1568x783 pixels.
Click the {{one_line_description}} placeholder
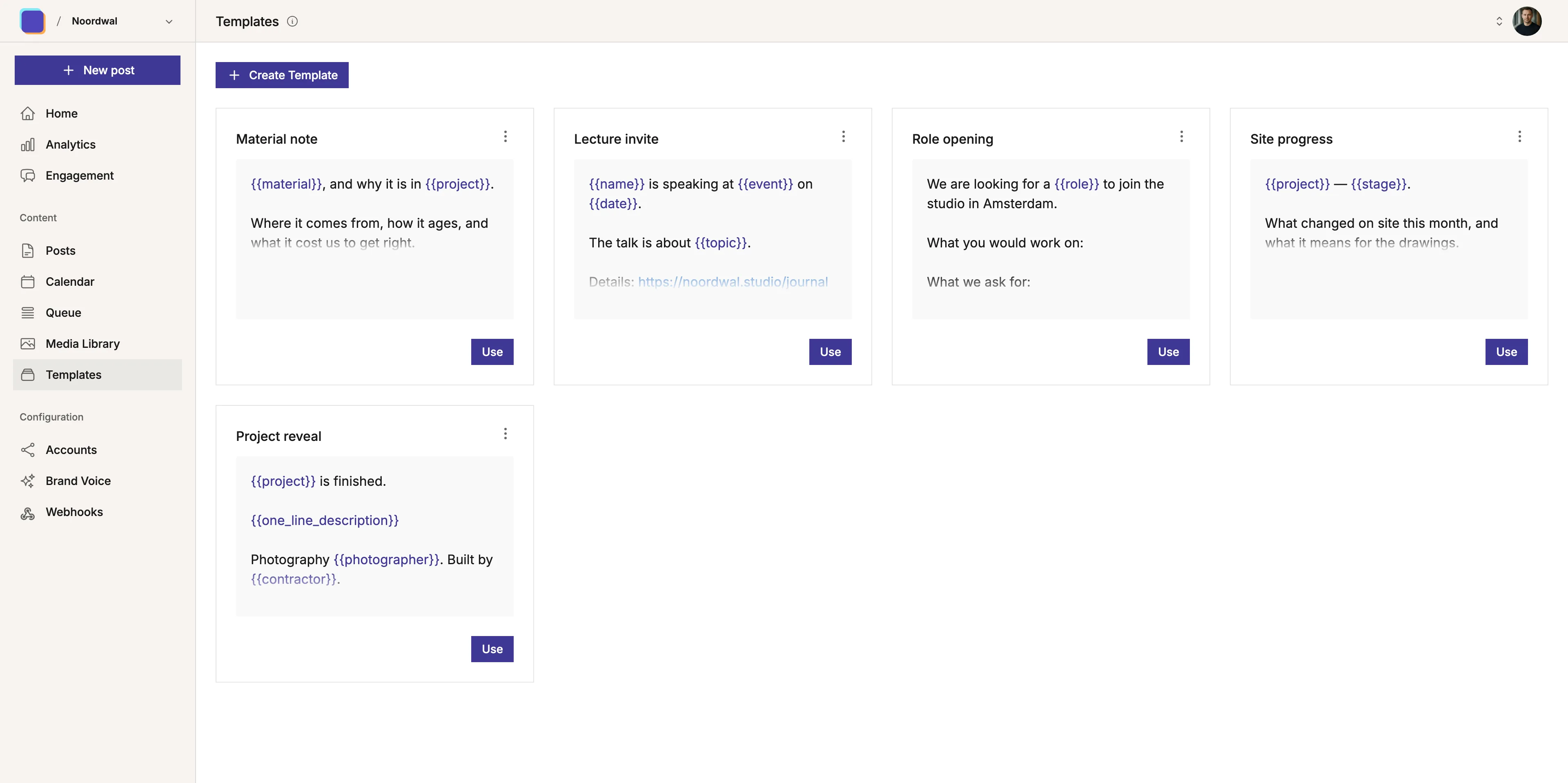[325, 521]
